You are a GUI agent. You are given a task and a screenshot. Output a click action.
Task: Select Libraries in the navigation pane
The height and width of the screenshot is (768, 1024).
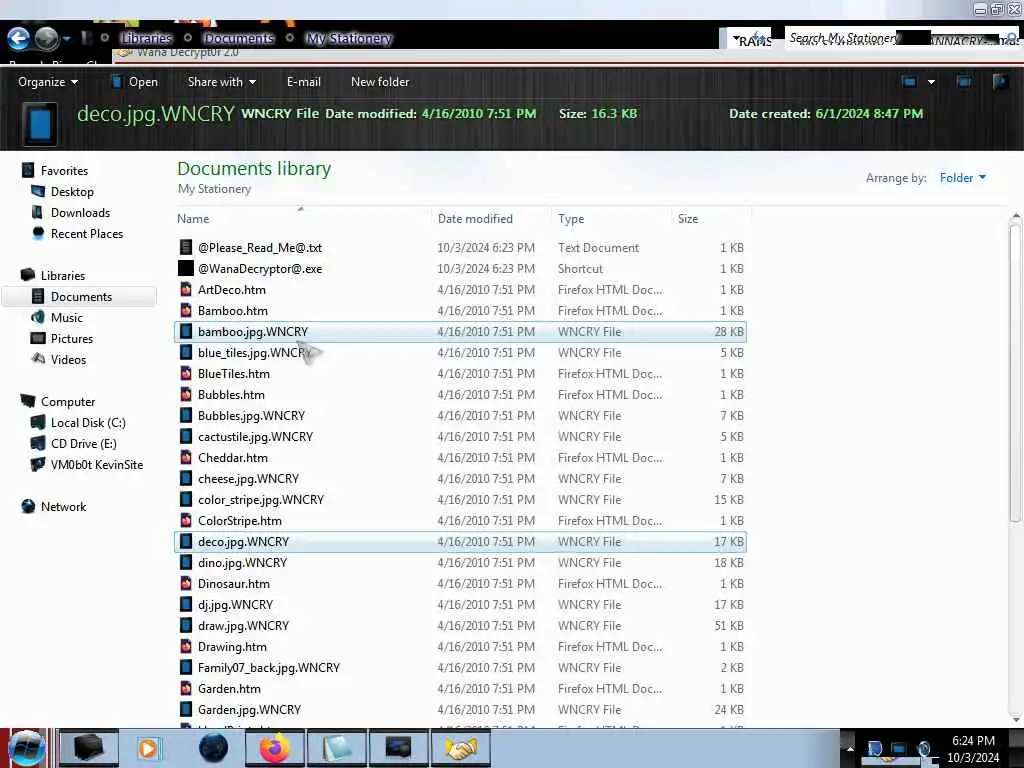point(63,276)
